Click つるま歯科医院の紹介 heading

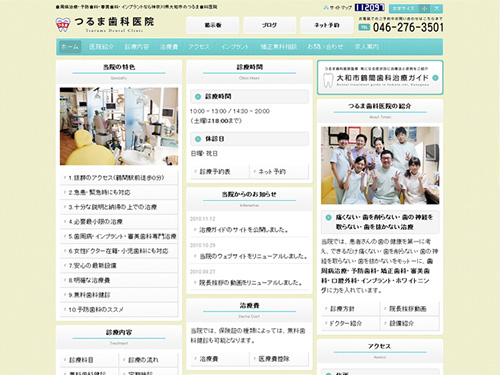(380, 106)
